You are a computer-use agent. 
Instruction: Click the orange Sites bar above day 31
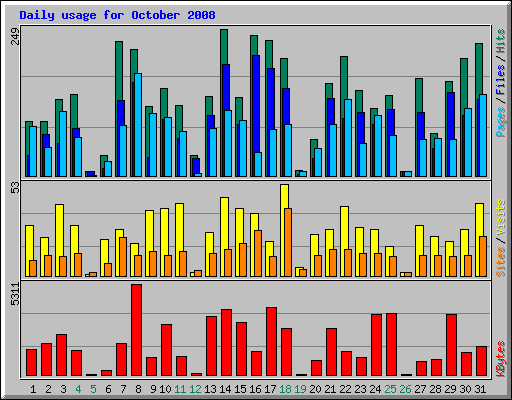click(483, 256)
